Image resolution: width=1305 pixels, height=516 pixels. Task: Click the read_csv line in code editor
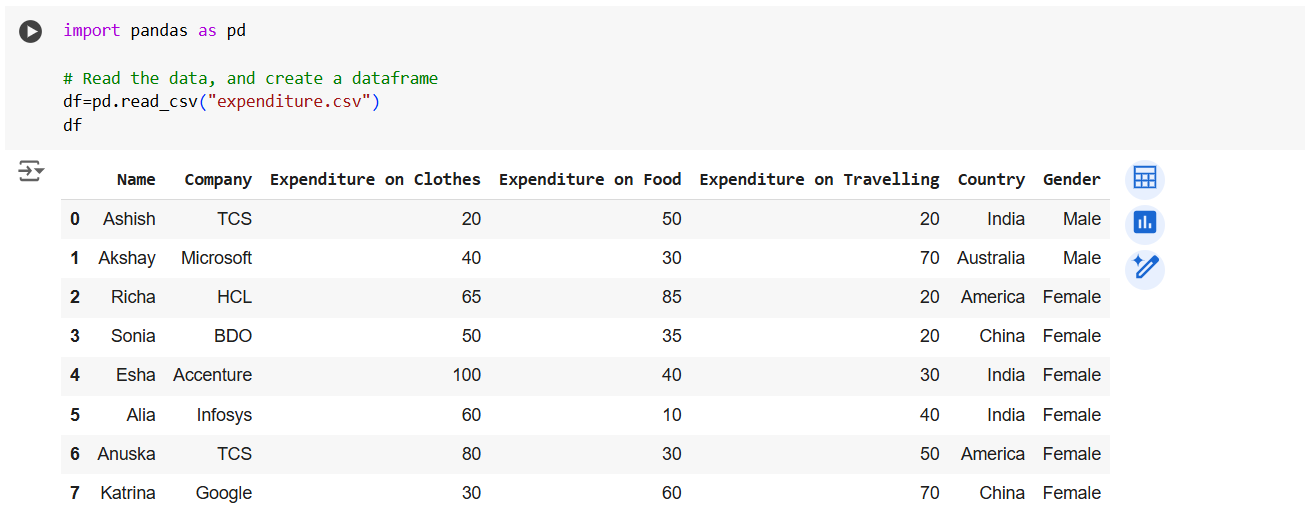tap(222, 102)
